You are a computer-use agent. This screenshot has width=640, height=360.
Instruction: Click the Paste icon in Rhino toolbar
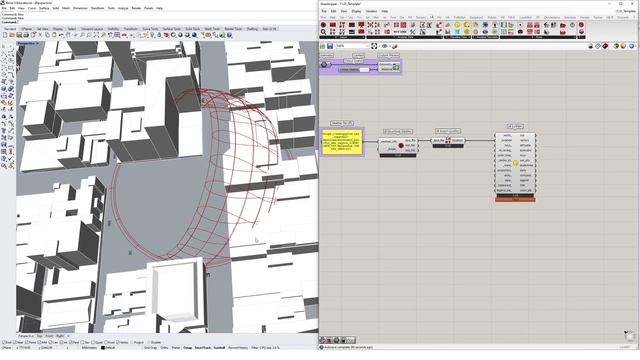[54, 35]
